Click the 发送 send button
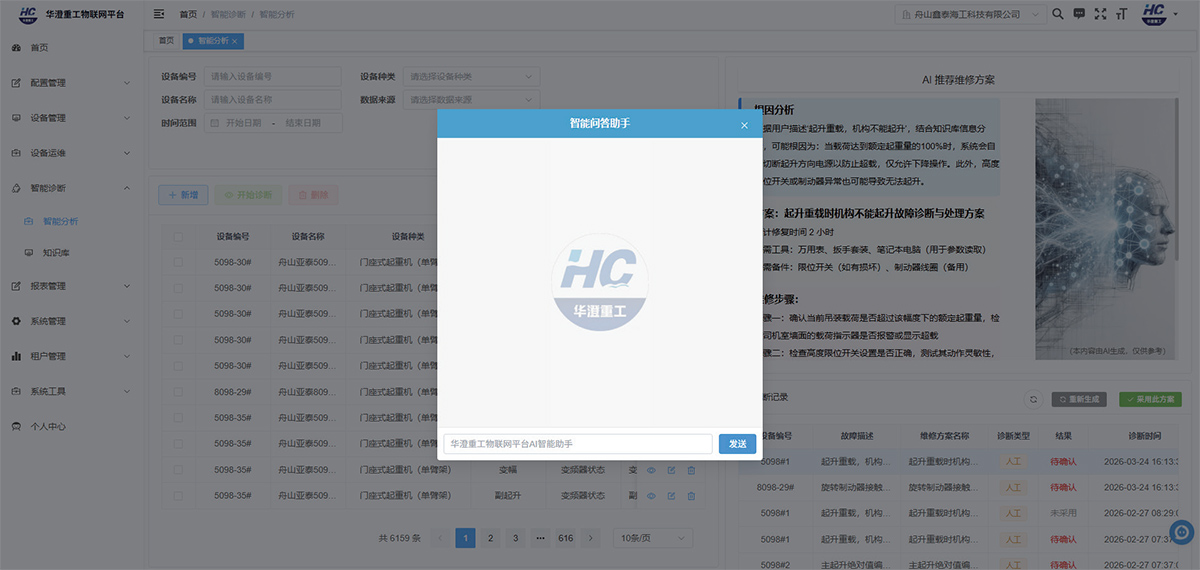1200x570 pixels. 737,443
